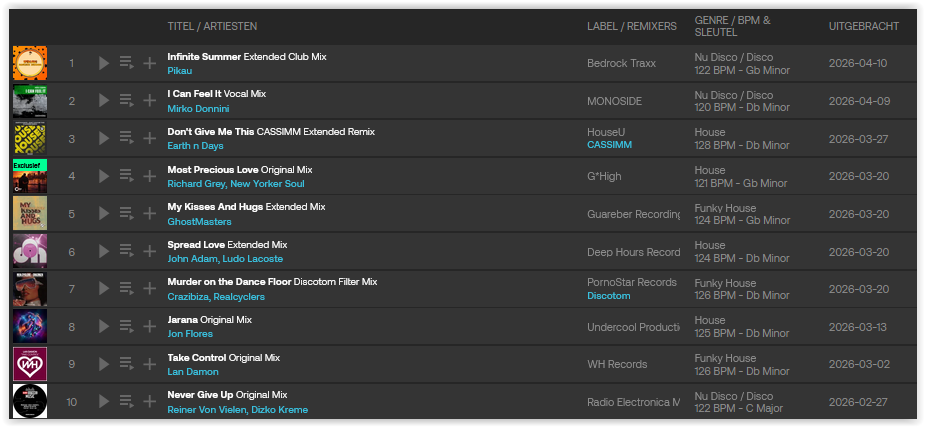Open the CASSIMM remixer link
This screenshot has height=427, width=925.
coord(609,146)
